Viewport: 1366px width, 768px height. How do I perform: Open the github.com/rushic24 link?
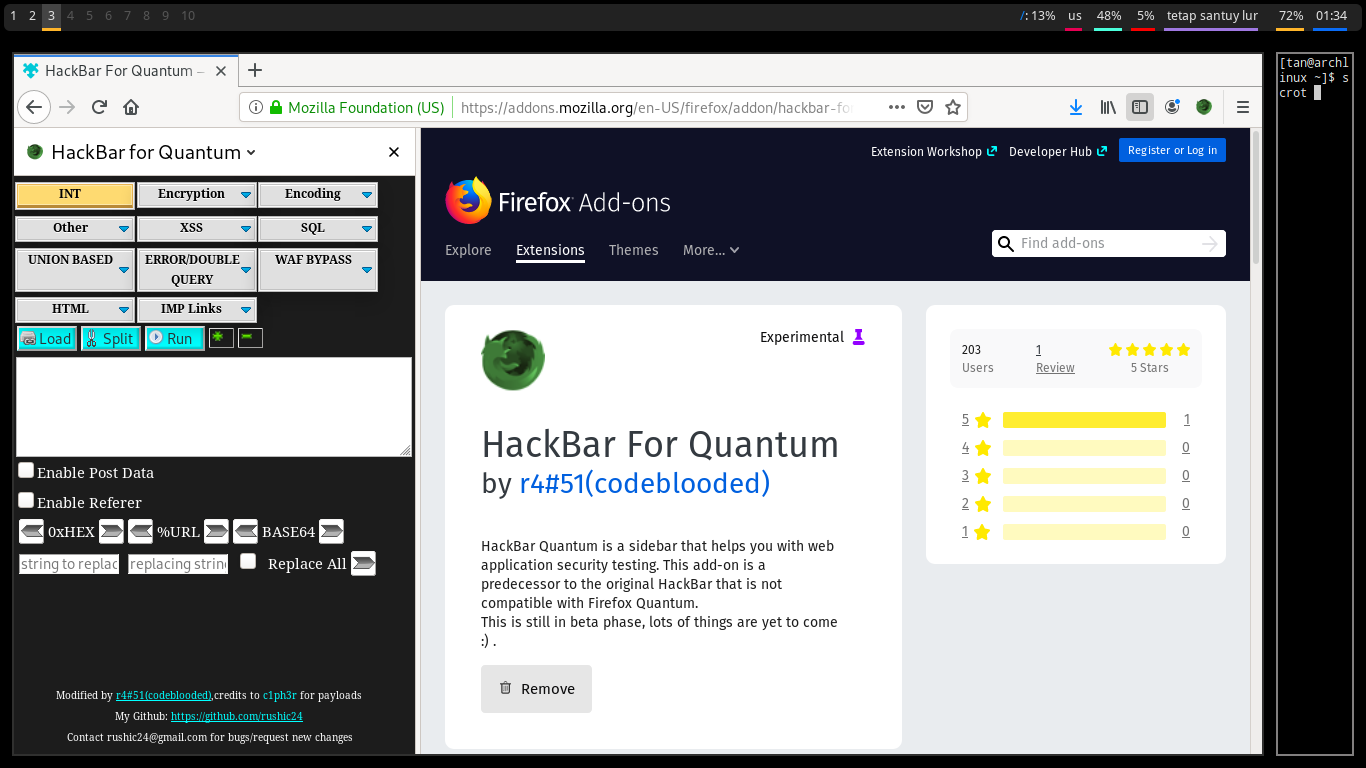pyautogui.click(x=237, y=716)
